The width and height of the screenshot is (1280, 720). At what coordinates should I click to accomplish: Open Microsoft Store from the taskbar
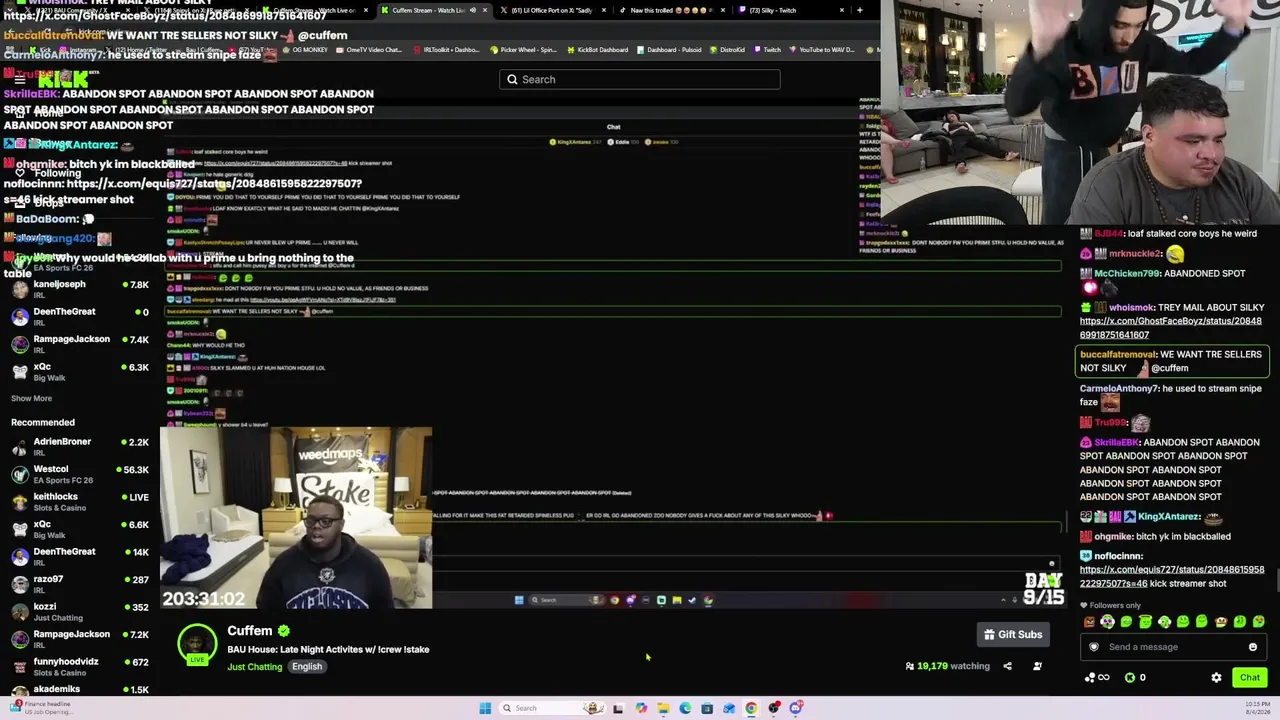(707, 708)
